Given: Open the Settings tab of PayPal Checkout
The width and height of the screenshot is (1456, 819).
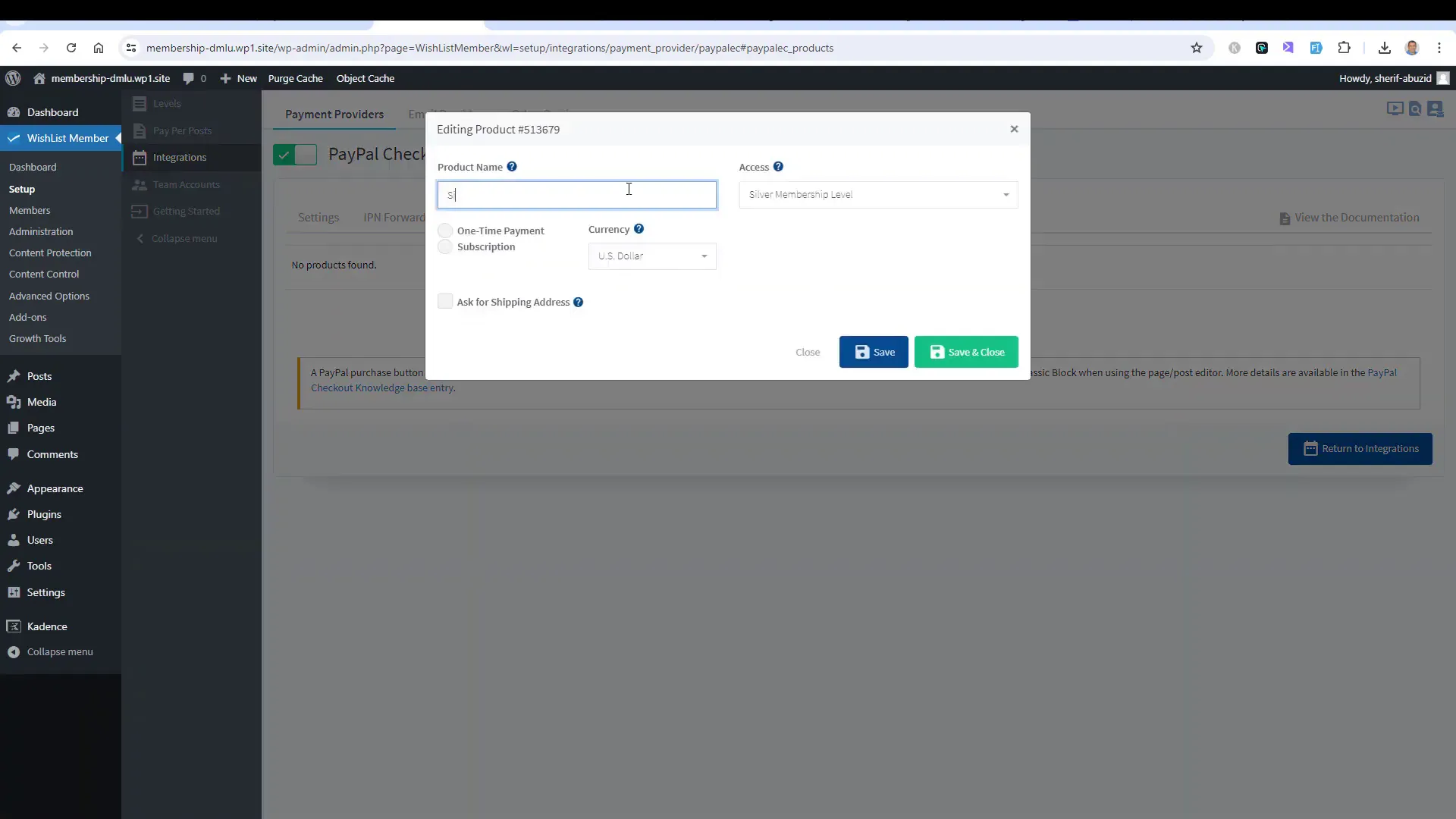Looking at the screenshot, I should tap(318, 218).
